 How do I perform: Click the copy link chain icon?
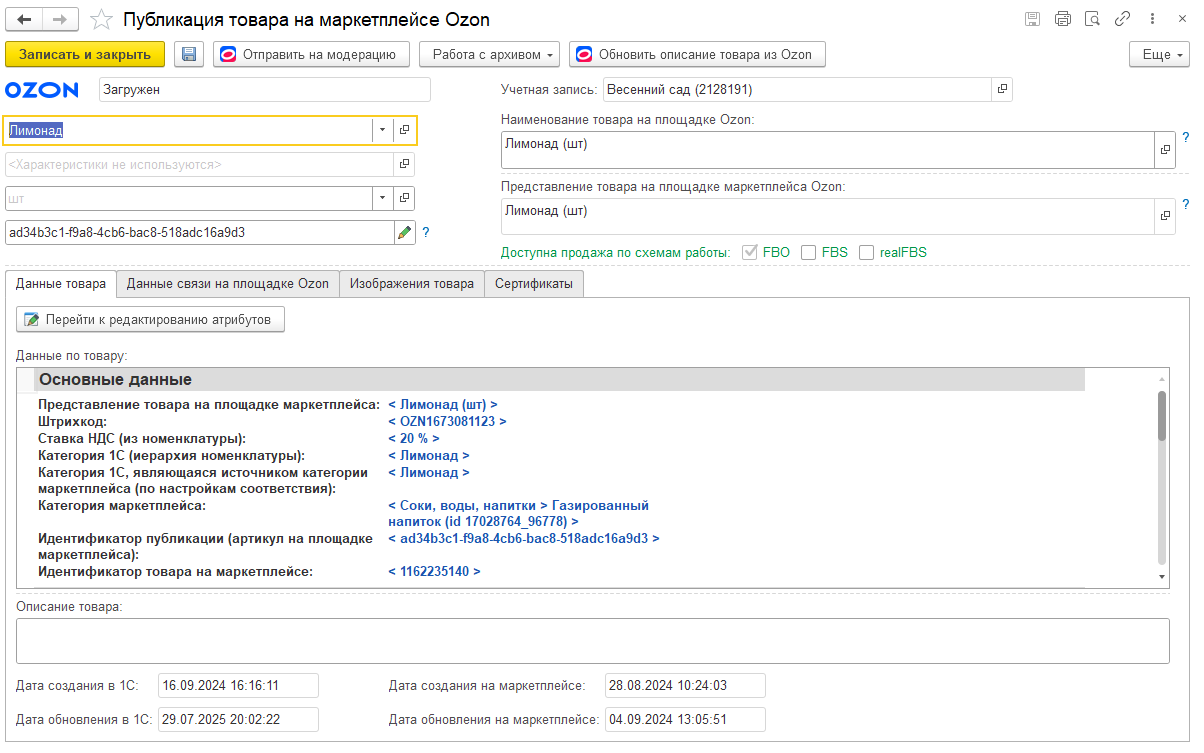(1123, 19)
